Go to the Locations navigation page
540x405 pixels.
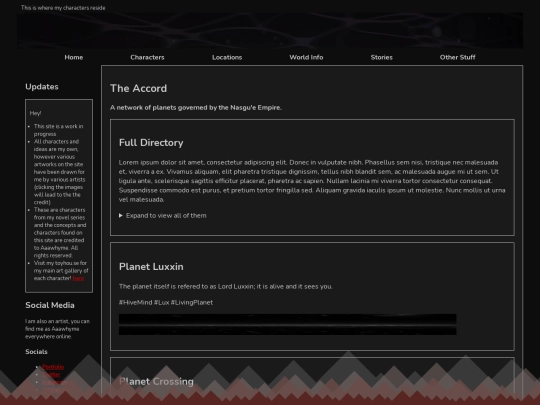227,58
